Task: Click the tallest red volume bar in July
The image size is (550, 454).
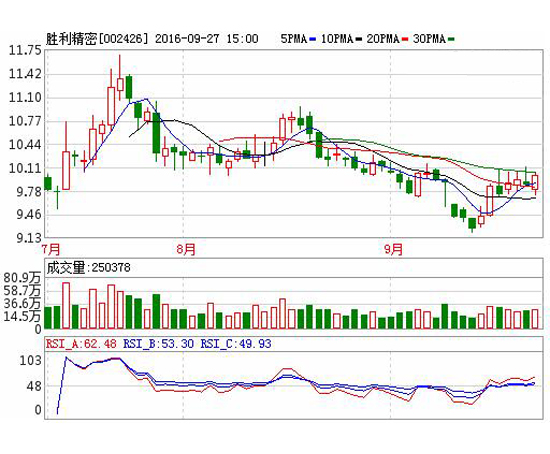Action: click(x=66, y=305)
